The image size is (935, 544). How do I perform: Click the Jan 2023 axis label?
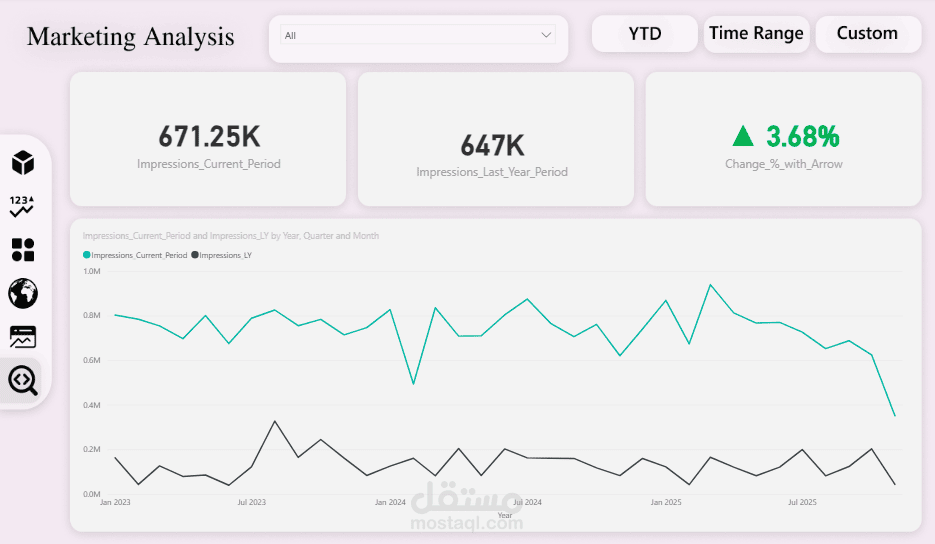115,502
